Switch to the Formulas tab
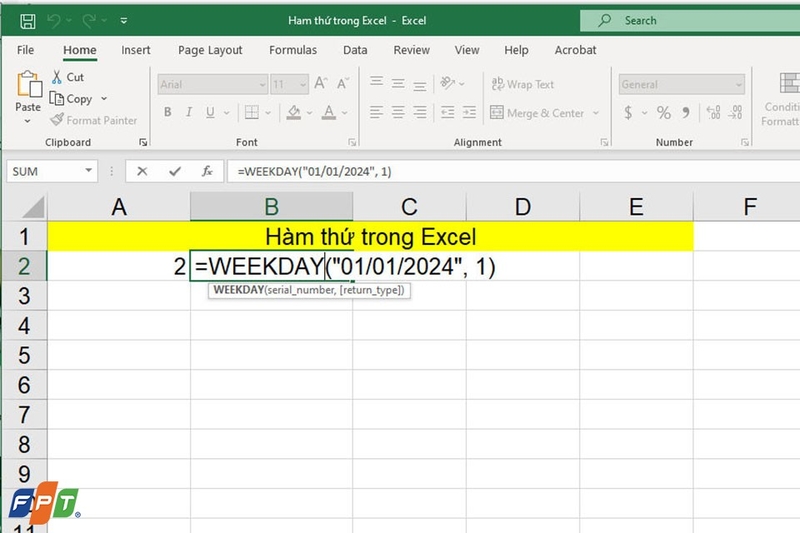 click(293, 50)
